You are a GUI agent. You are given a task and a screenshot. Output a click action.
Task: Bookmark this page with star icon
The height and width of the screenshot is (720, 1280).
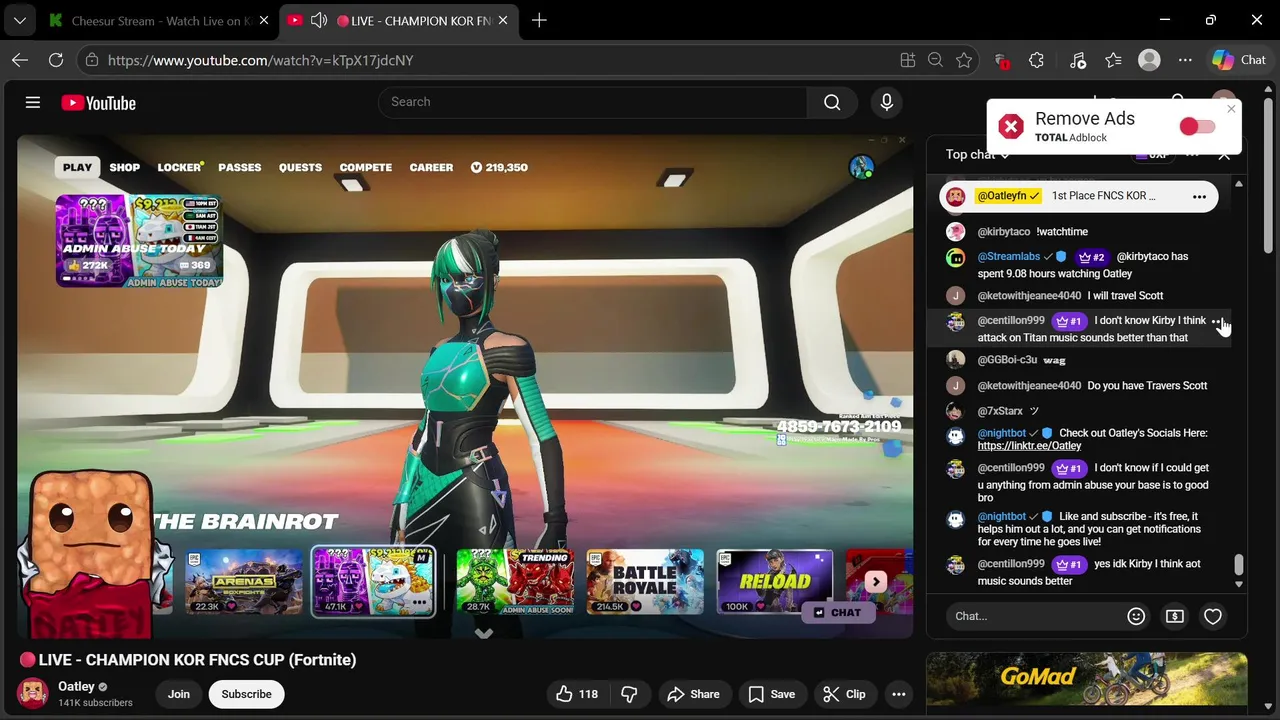[x=964, y=60]
